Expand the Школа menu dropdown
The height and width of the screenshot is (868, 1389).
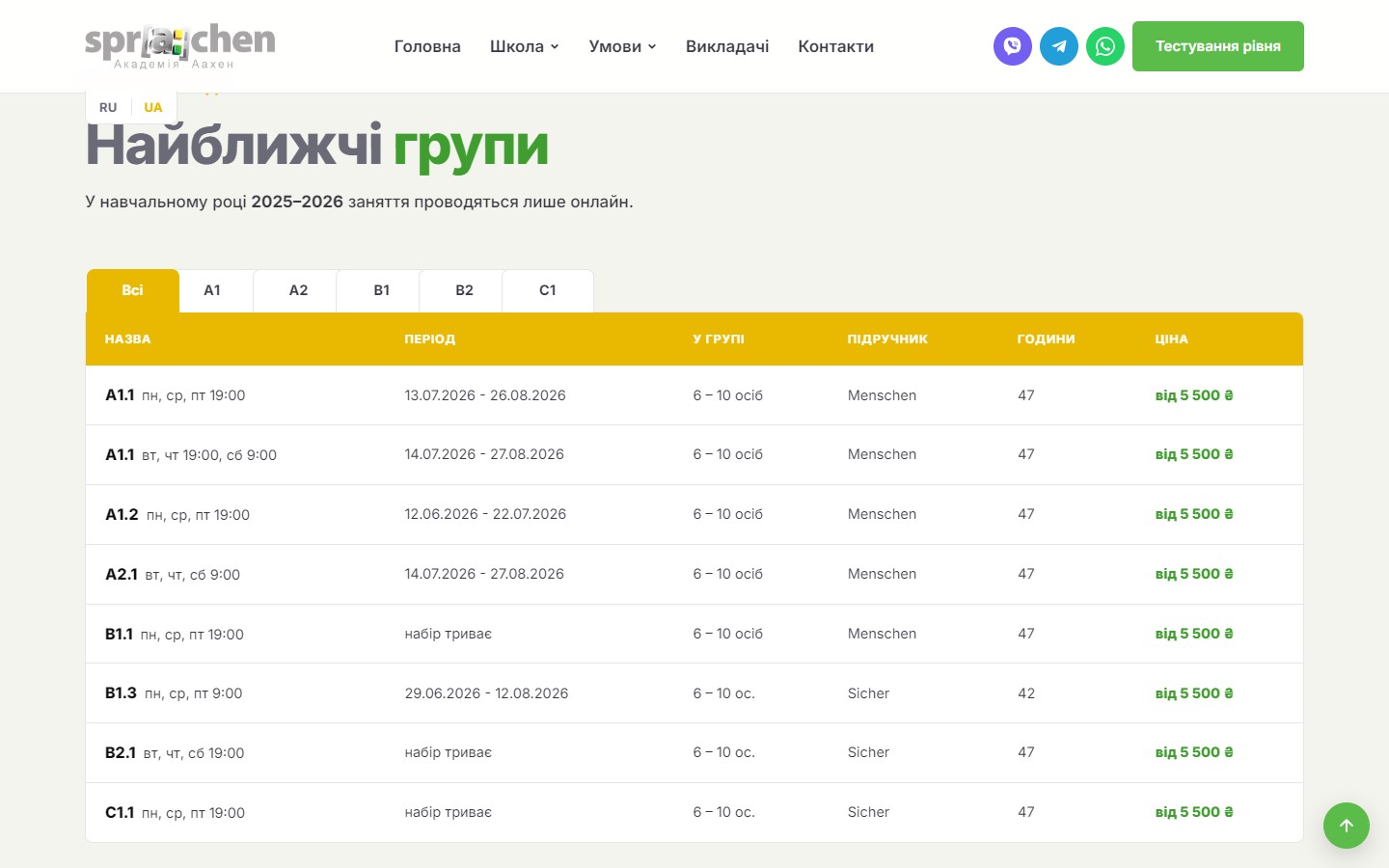coord(524,46)
